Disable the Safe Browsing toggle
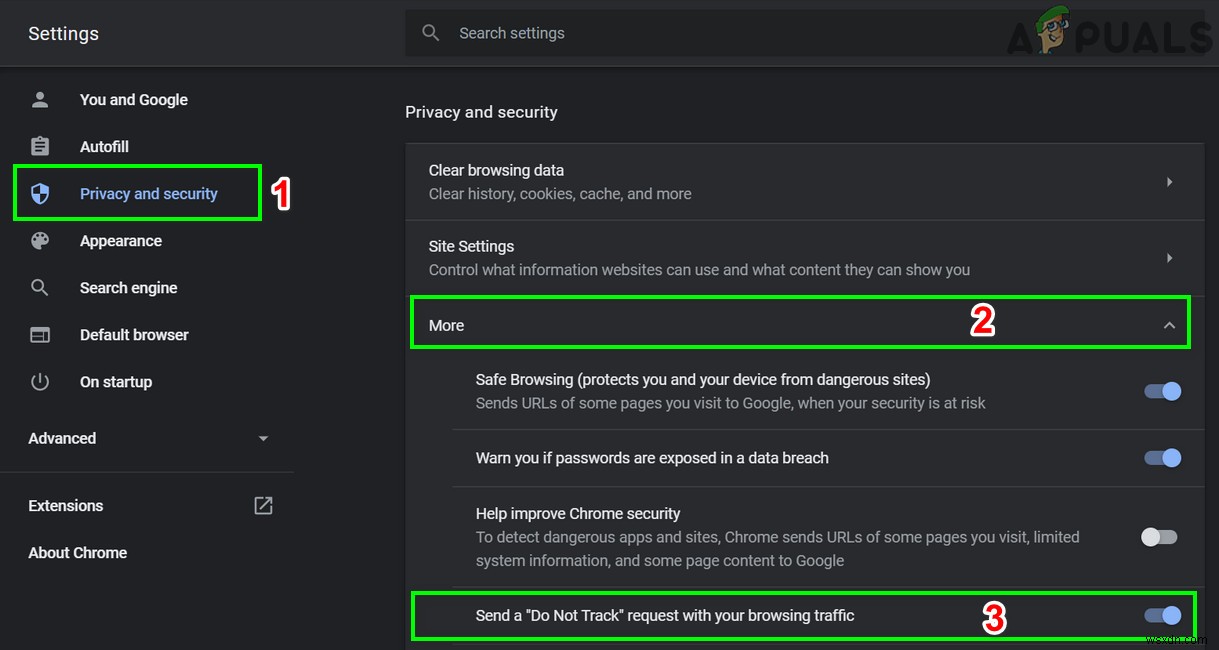This screenshot has width=1219, height=650. (1160, 391)
